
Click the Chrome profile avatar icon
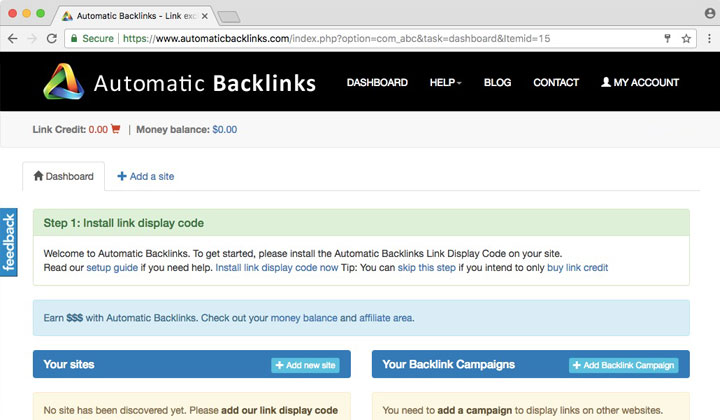pyautogui.click(x=710, y=13)
